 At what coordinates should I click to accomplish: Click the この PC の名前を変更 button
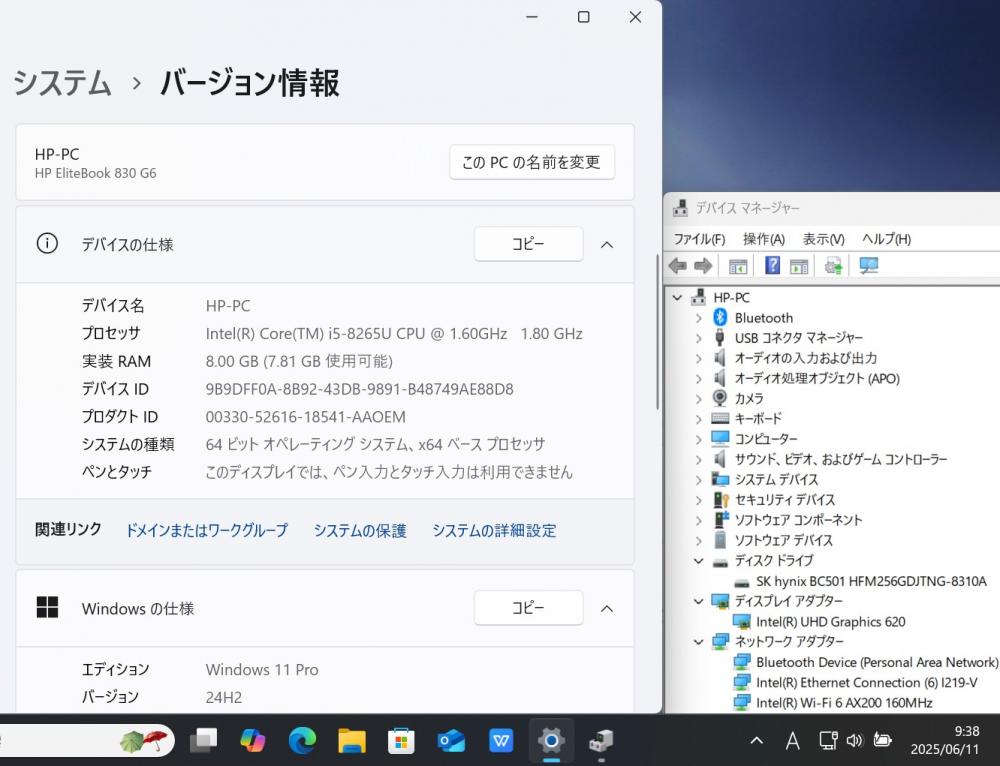point(532,163)
